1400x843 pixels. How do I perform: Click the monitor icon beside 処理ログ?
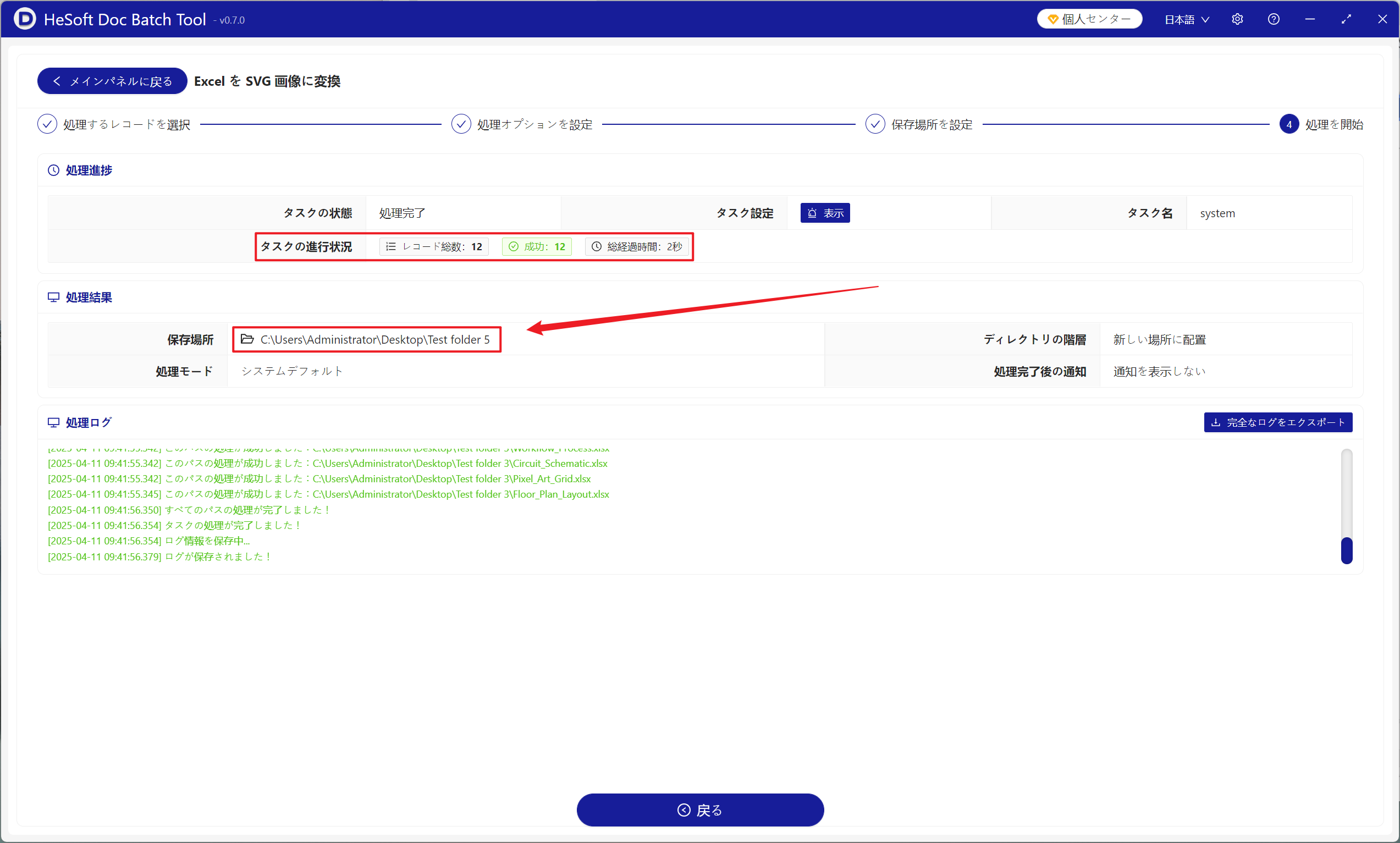coord(53,423)
